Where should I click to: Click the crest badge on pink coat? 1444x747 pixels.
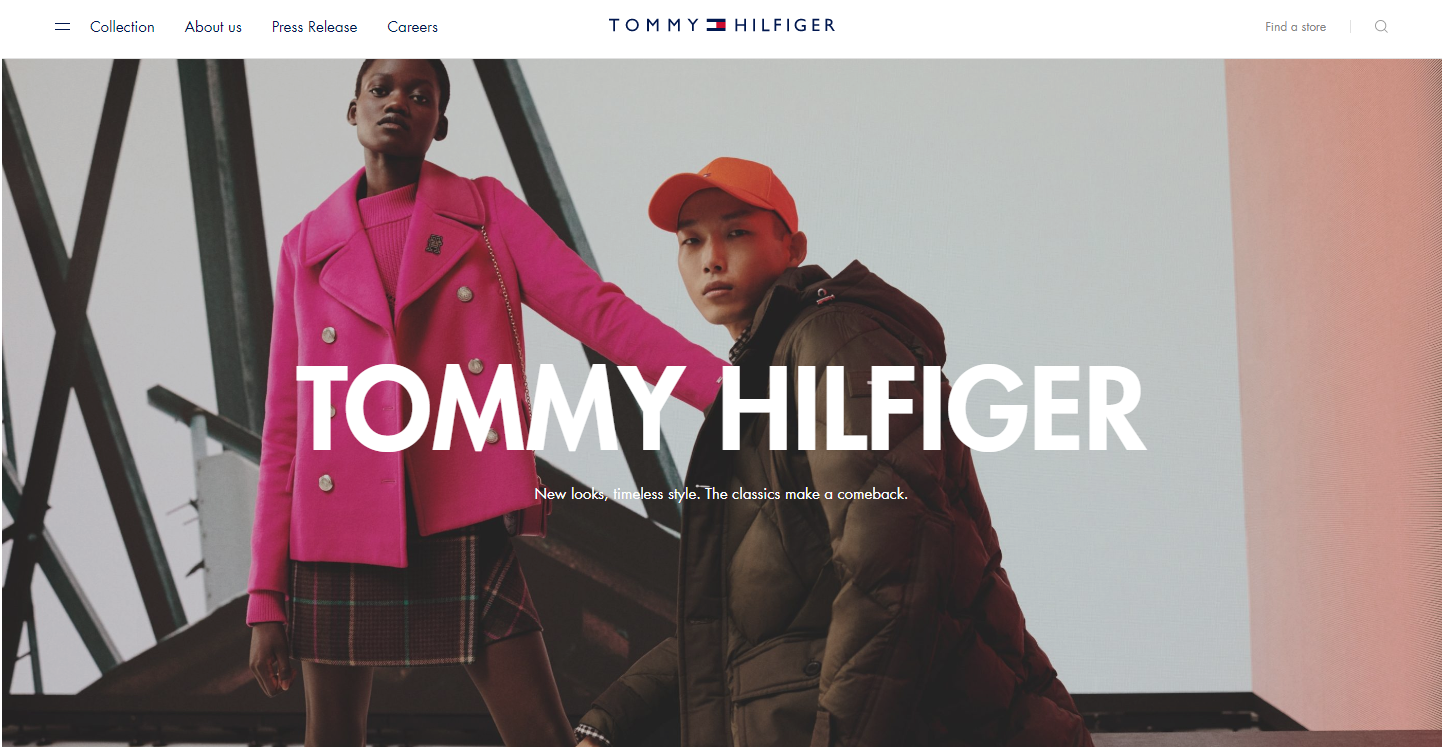click(x=434, y=243)
